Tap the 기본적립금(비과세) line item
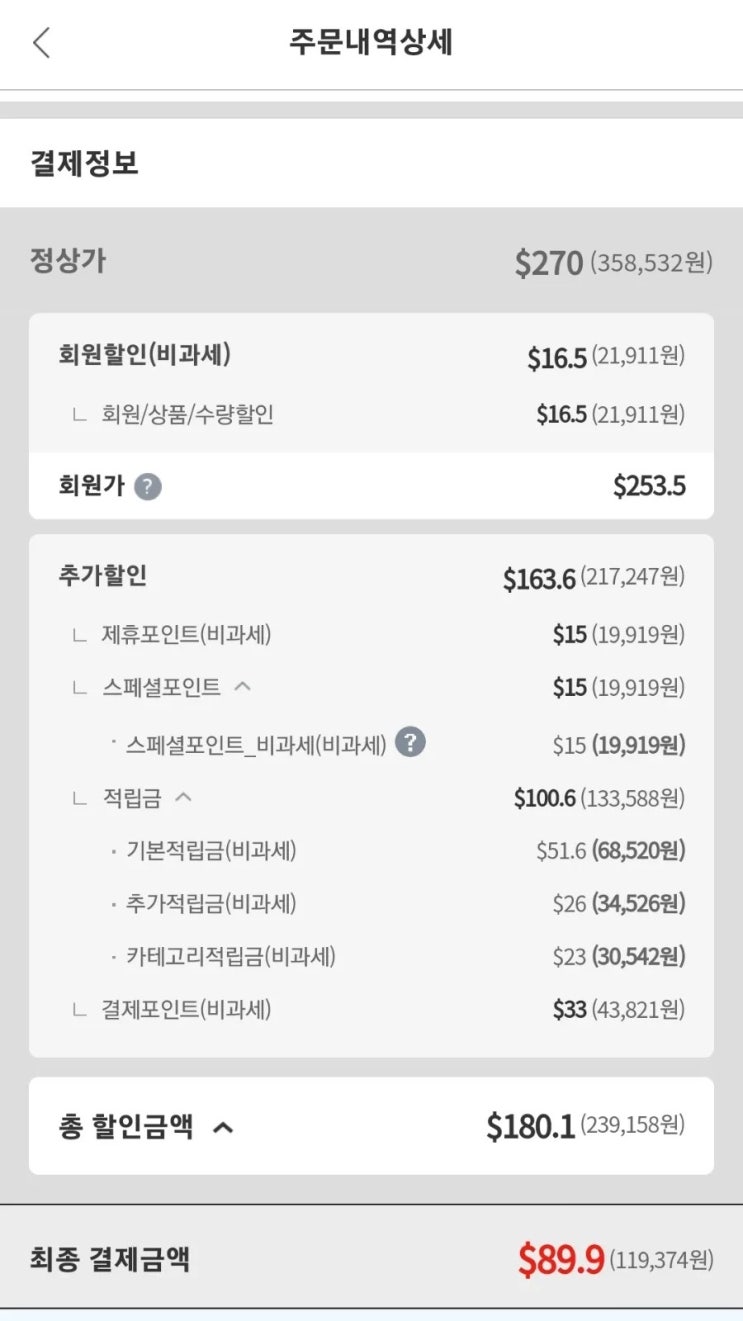This screenshot has width=743, height=1321. pyautogui.click(x=211, y=851)
